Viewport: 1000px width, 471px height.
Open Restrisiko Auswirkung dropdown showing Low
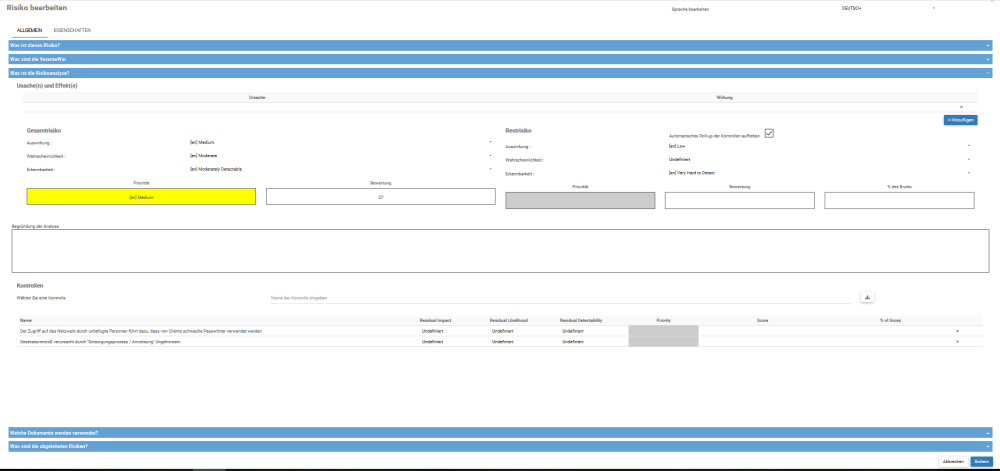(819, 146)
